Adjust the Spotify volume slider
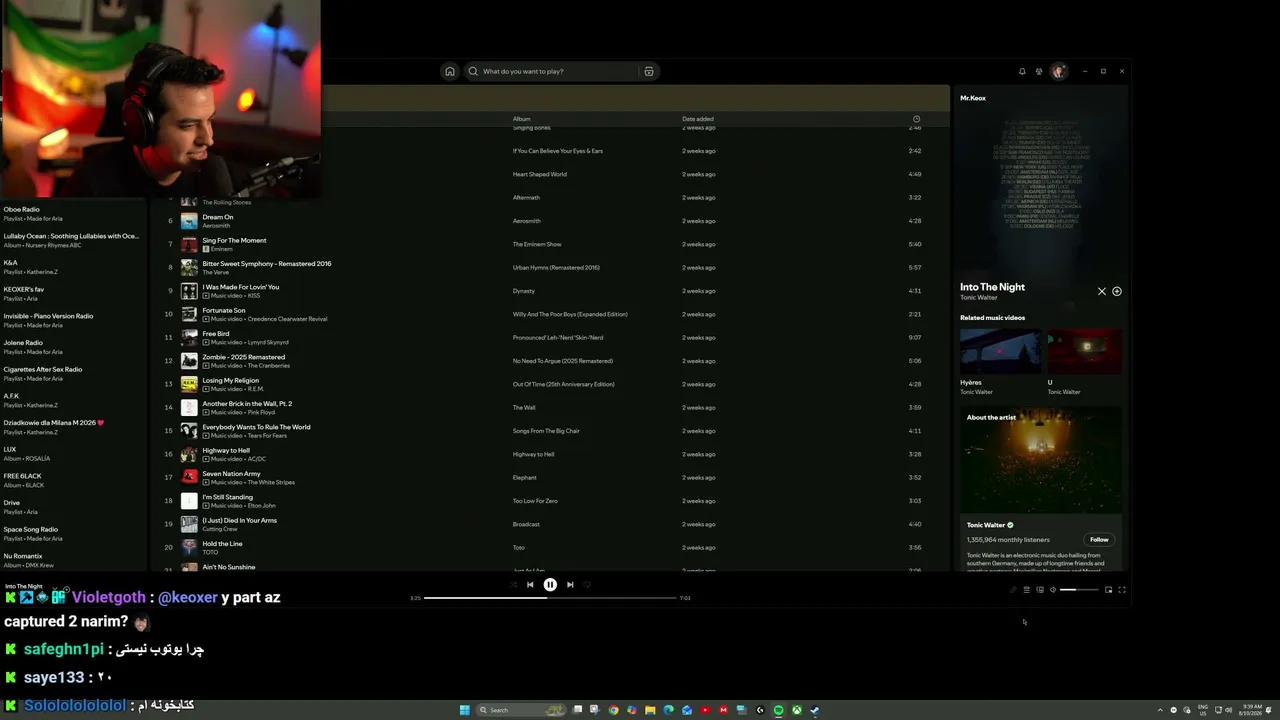 [1079, 590]
